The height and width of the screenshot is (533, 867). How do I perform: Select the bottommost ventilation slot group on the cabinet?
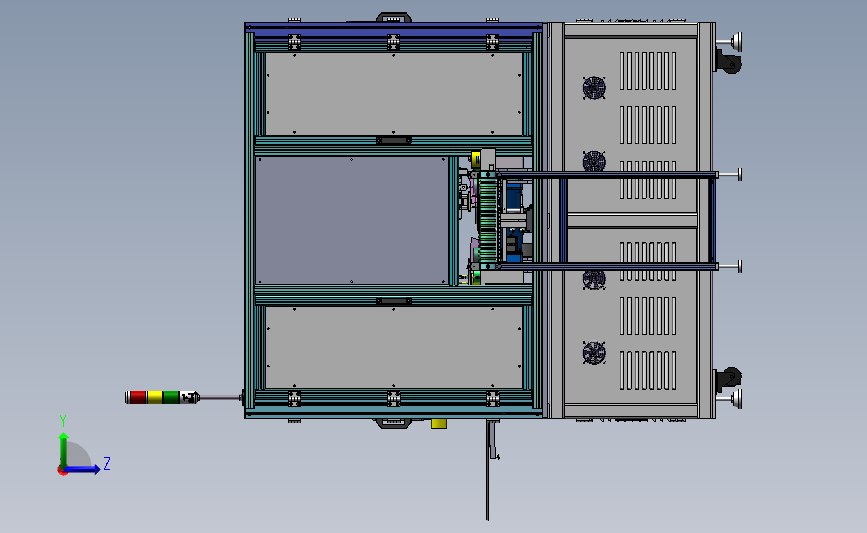tap(648, 370)
